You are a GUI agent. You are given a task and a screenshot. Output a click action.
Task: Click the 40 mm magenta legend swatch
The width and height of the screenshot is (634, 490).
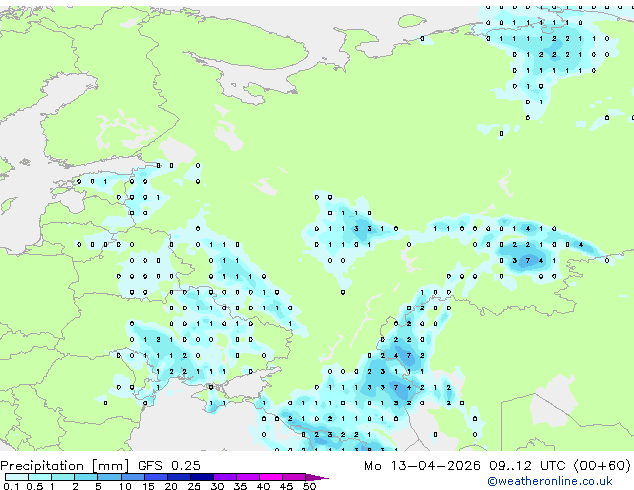point(271,477)
